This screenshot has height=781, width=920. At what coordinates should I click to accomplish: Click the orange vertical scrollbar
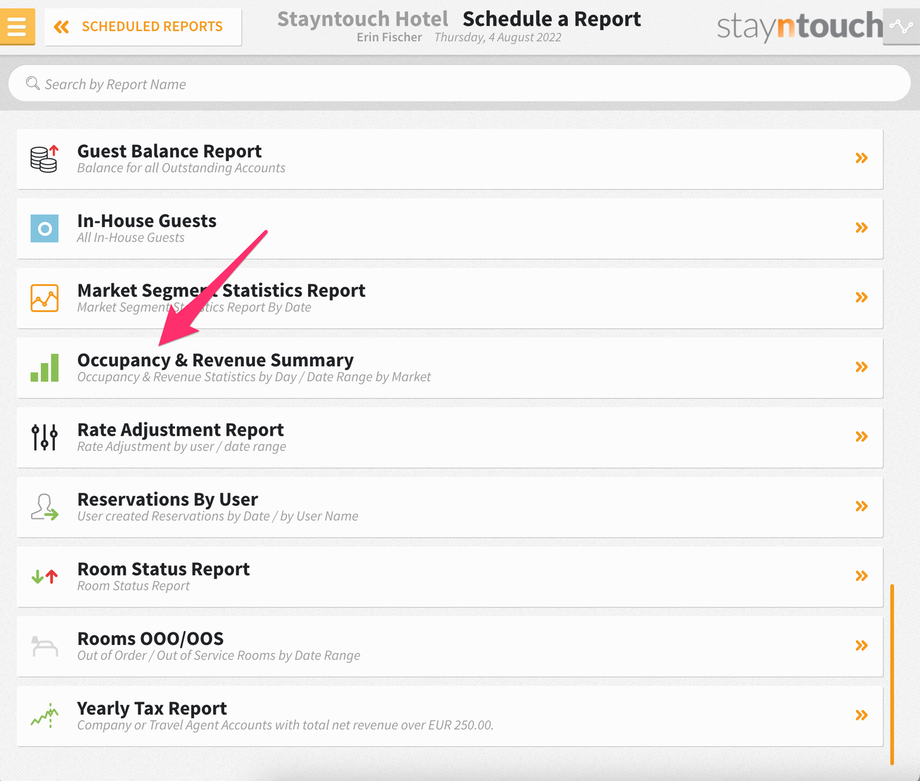(x=892, y=675)
